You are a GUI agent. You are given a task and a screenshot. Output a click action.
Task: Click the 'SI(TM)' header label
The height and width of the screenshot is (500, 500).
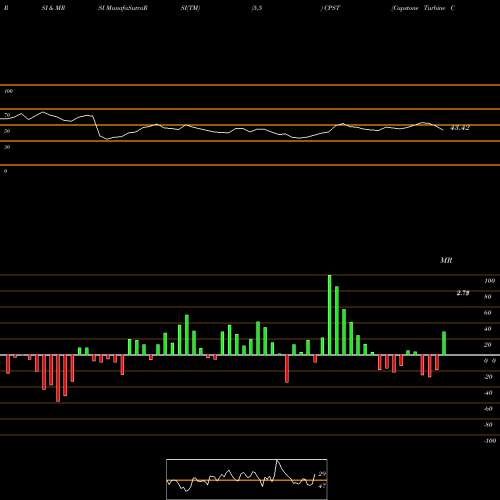click(x=190, y=8)
